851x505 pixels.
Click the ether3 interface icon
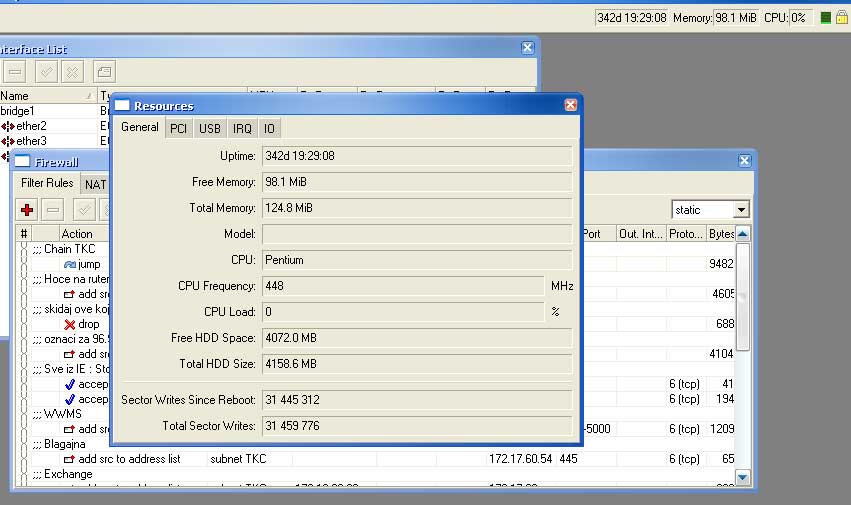8,142
